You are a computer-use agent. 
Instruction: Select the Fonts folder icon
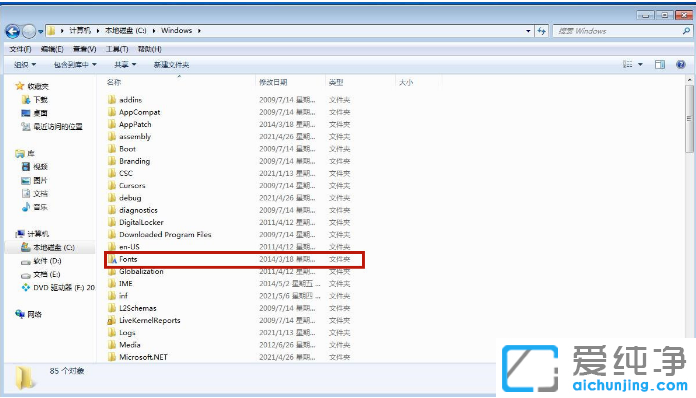point(113,259)
